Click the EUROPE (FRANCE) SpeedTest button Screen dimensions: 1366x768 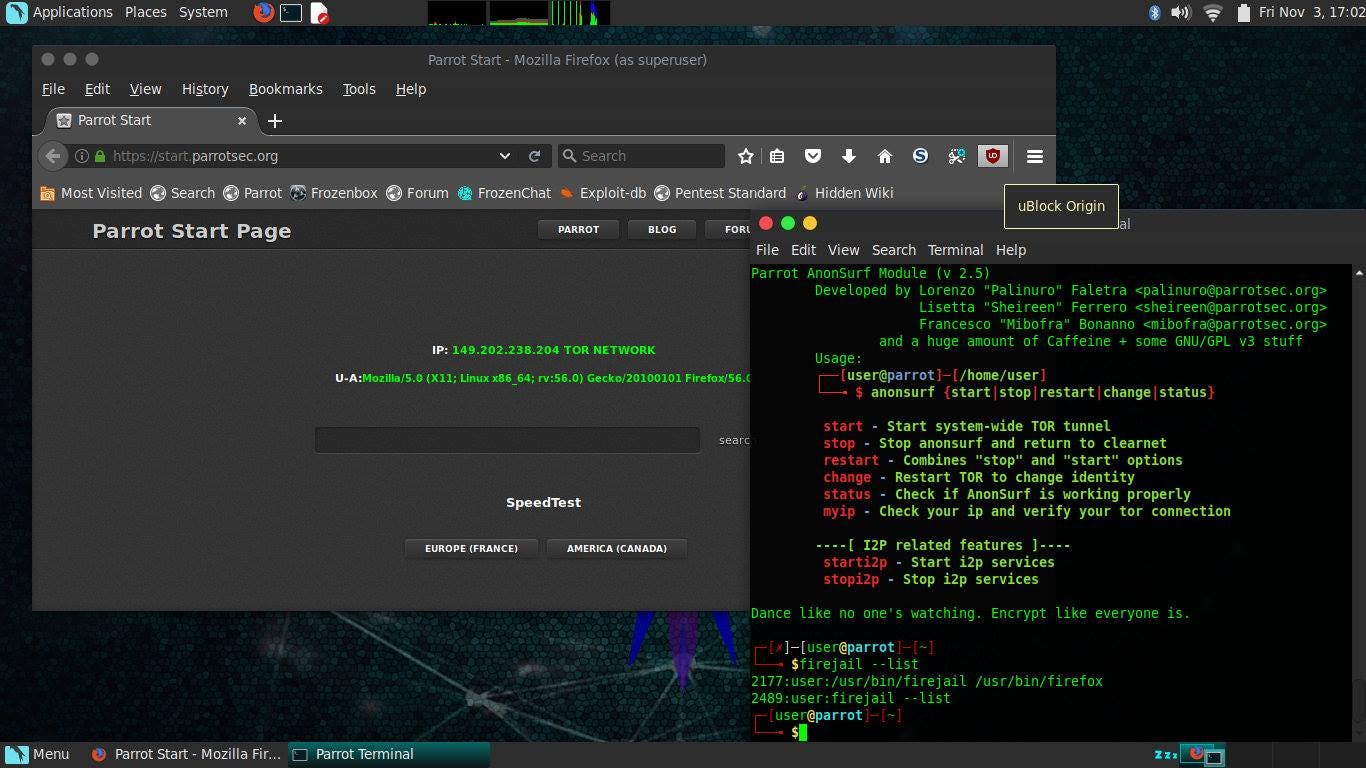471,548
